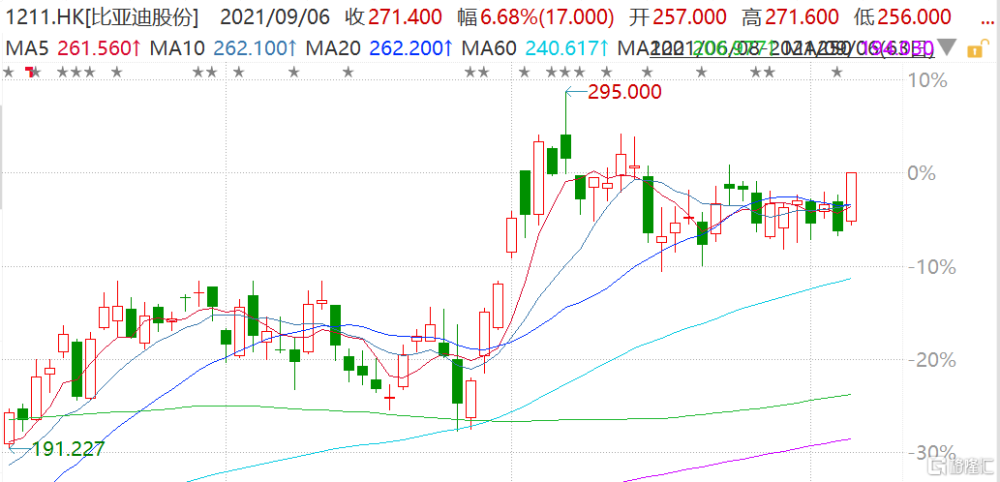Click the -30% label on the right axis
The height and width of the screenshot is (482, 1000).
(x=930, y=453)
